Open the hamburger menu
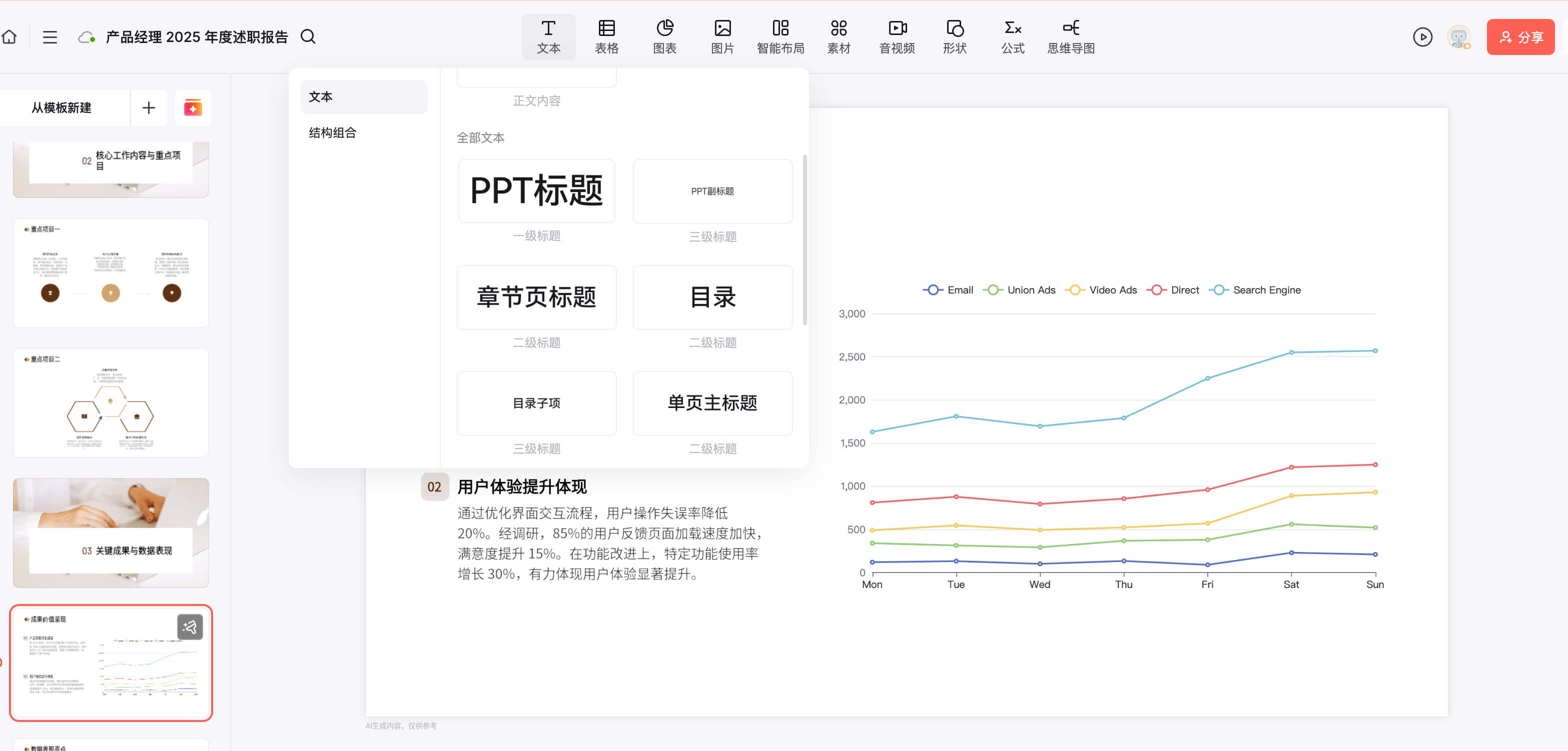The image size is (1568, 751). [50, 37]
